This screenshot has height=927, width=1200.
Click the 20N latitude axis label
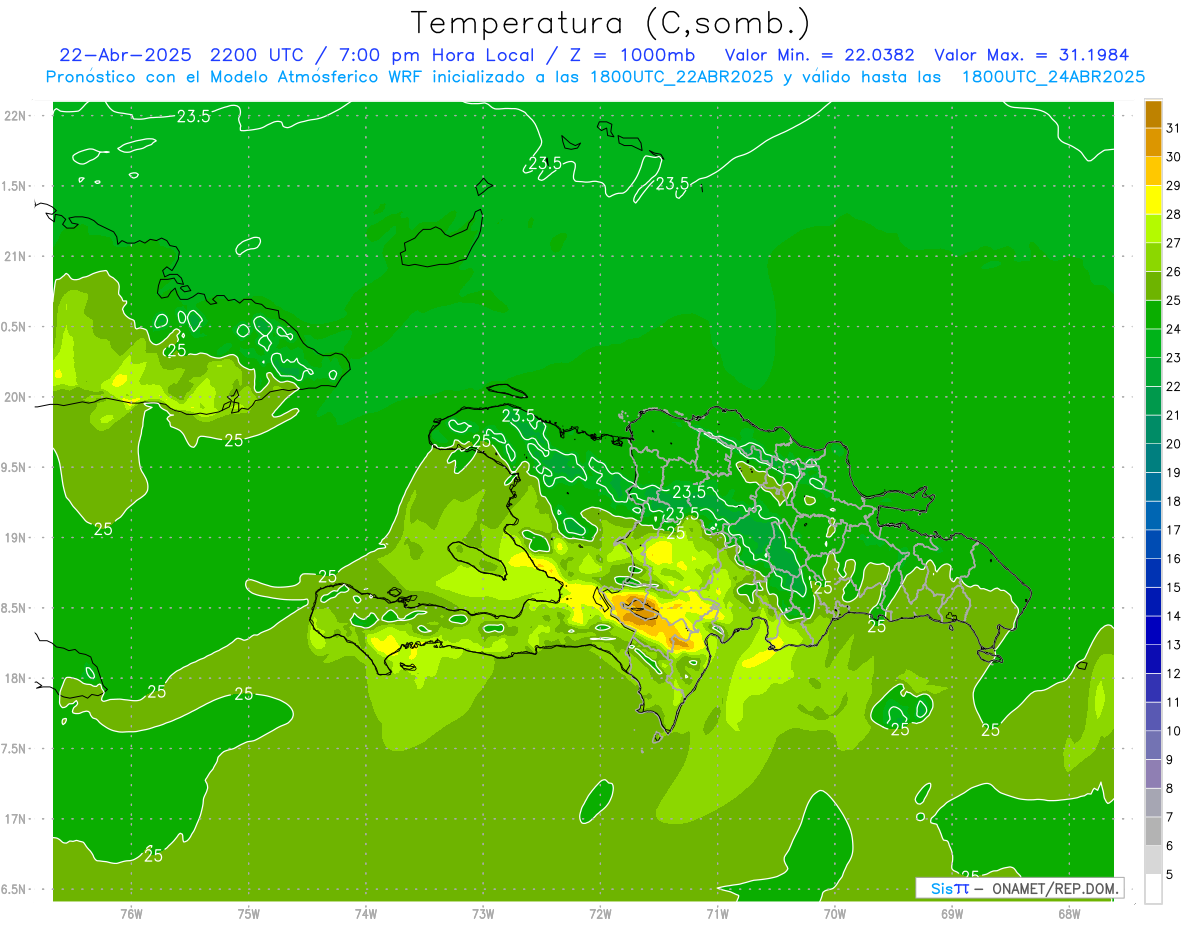tap(17, 398)
